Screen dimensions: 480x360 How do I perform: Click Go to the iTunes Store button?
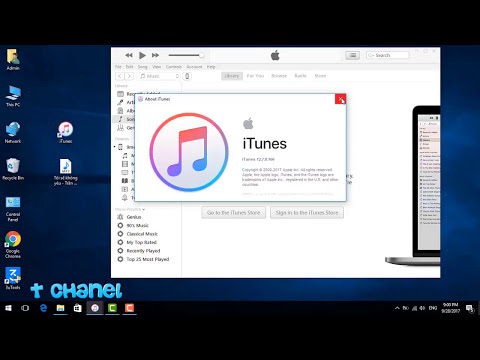click(x=233, y=213)
